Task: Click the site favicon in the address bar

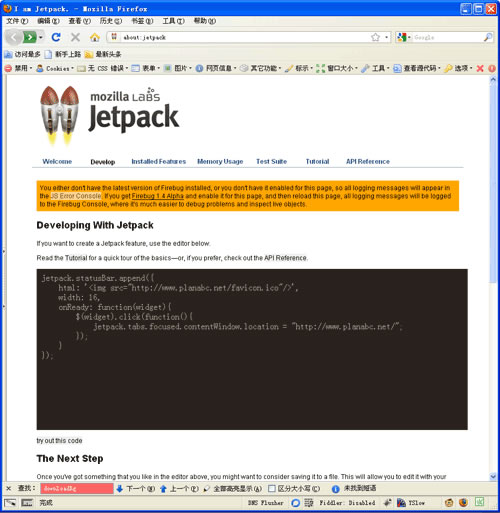Action: 114,37
